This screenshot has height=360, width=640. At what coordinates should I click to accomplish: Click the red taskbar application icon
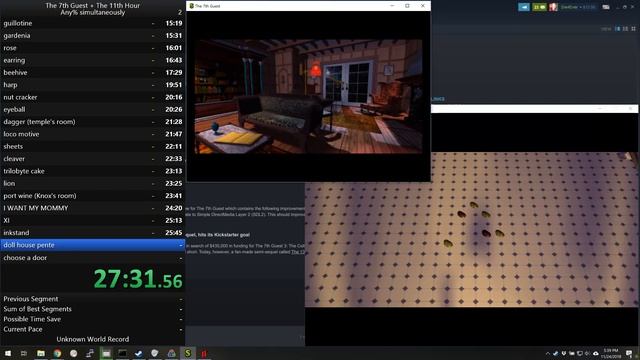pos(204,353)
